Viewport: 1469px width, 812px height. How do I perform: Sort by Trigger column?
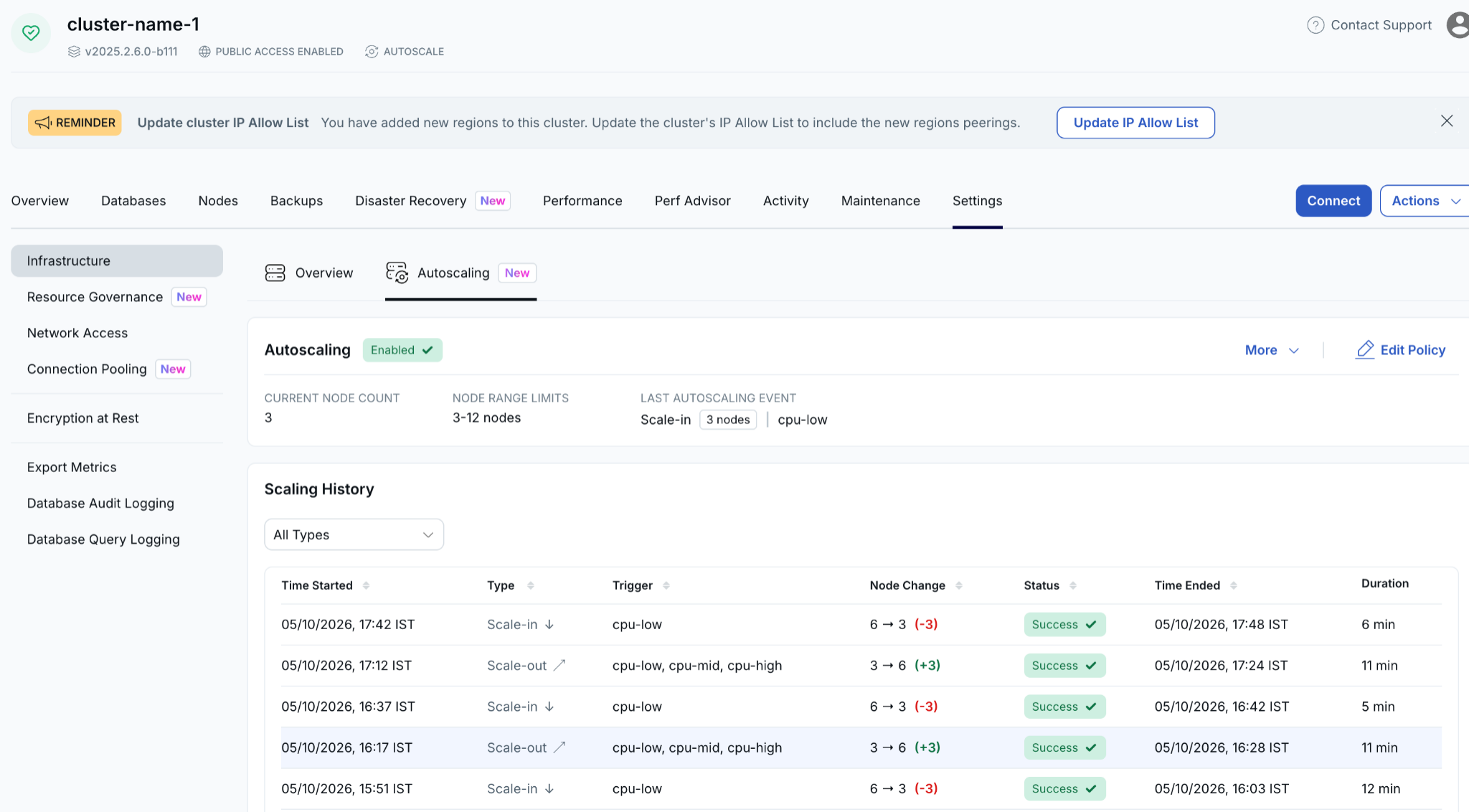(x=666, y=585)
